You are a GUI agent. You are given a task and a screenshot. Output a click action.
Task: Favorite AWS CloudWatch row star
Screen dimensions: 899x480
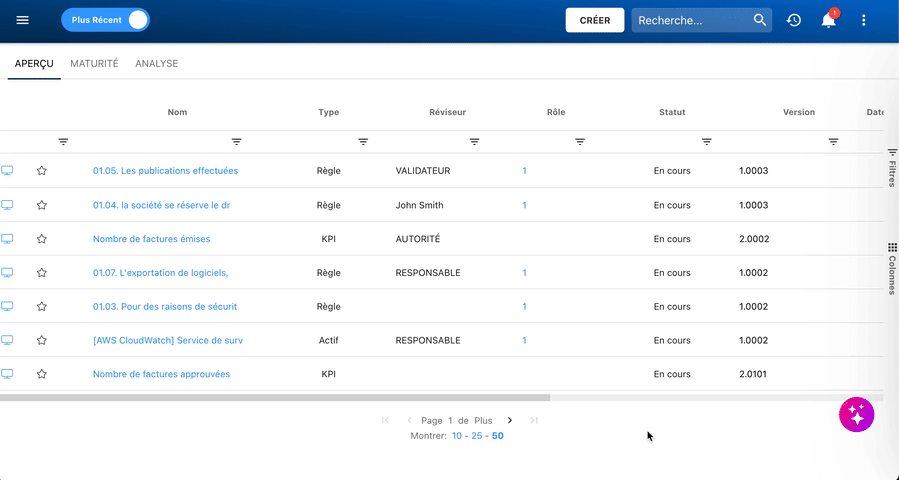coord(41,341)
